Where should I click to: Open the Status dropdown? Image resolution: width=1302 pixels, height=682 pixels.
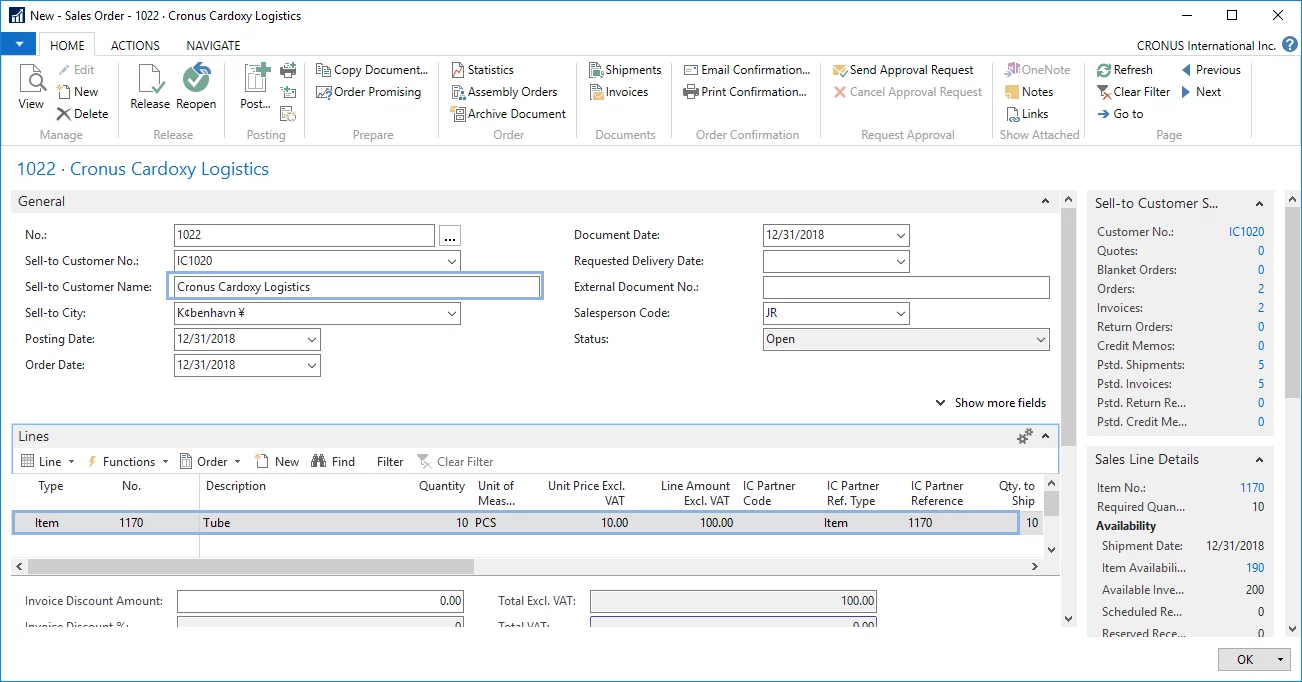tap(1040, 340)
